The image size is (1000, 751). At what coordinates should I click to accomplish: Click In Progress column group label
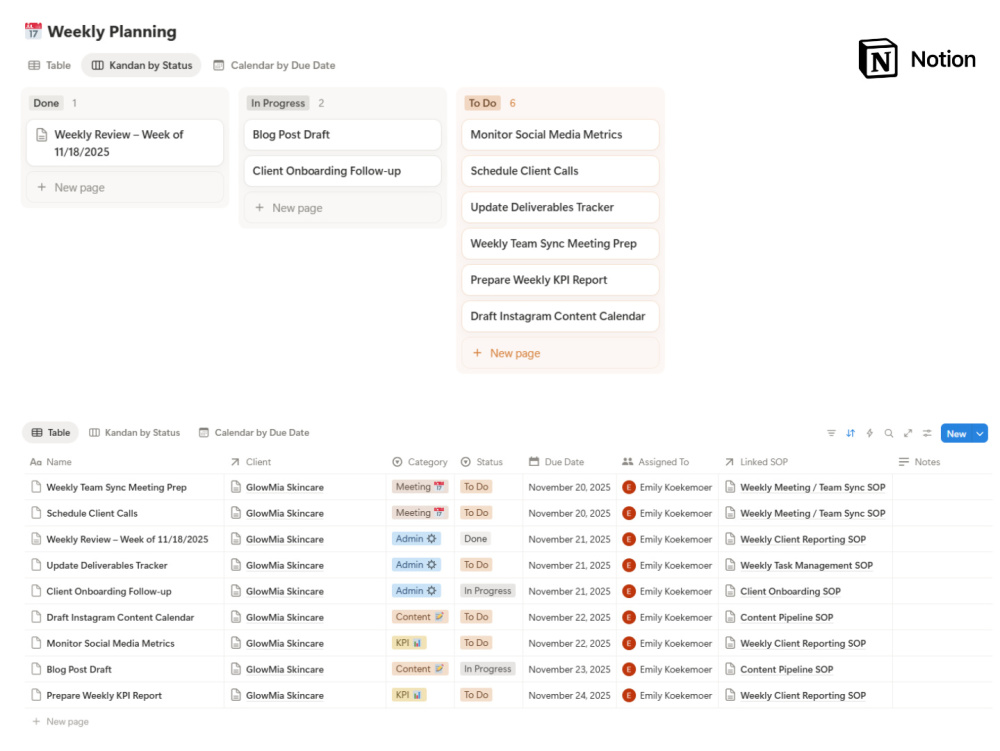(277, 103)
